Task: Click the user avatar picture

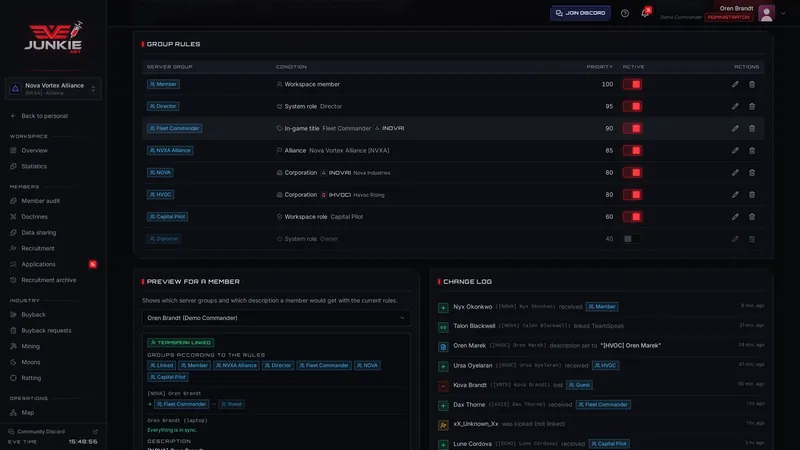Action: coord(766,13)
